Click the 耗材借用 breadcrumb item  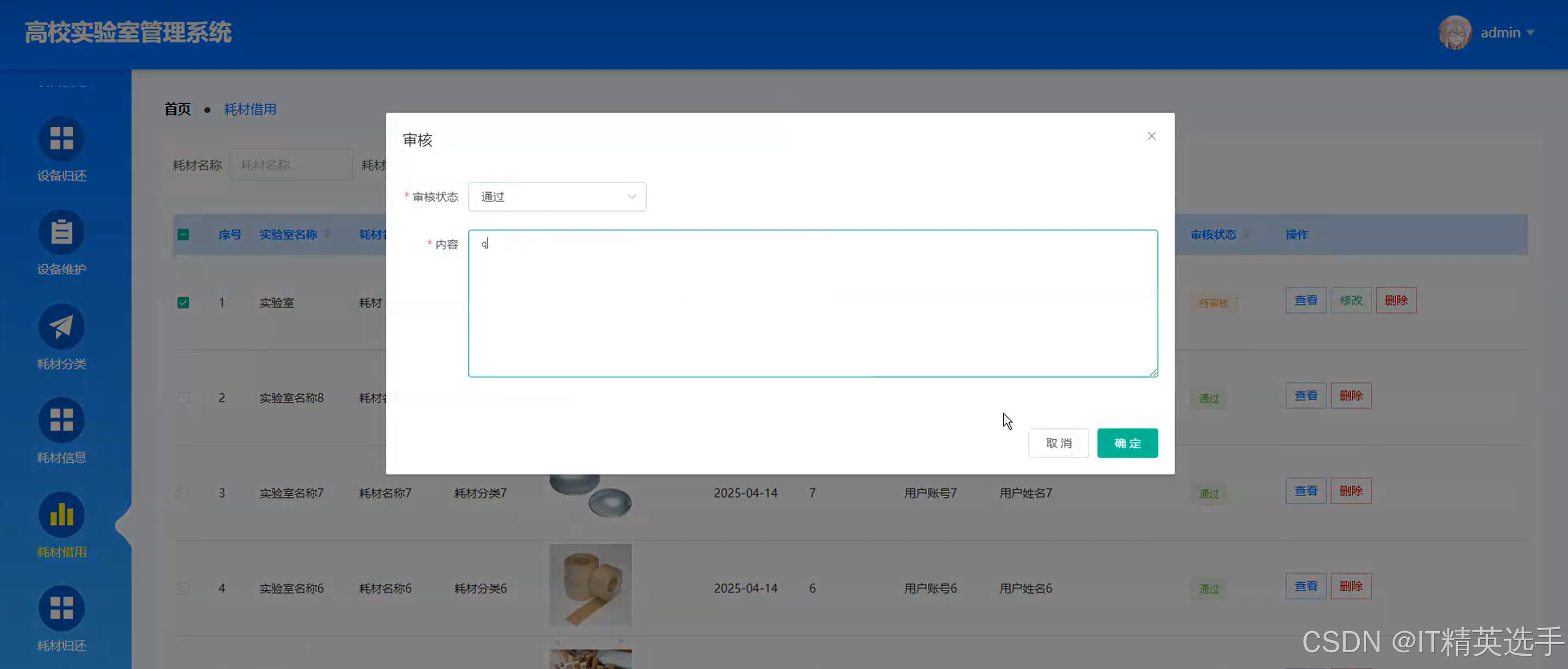coord(250,109)
